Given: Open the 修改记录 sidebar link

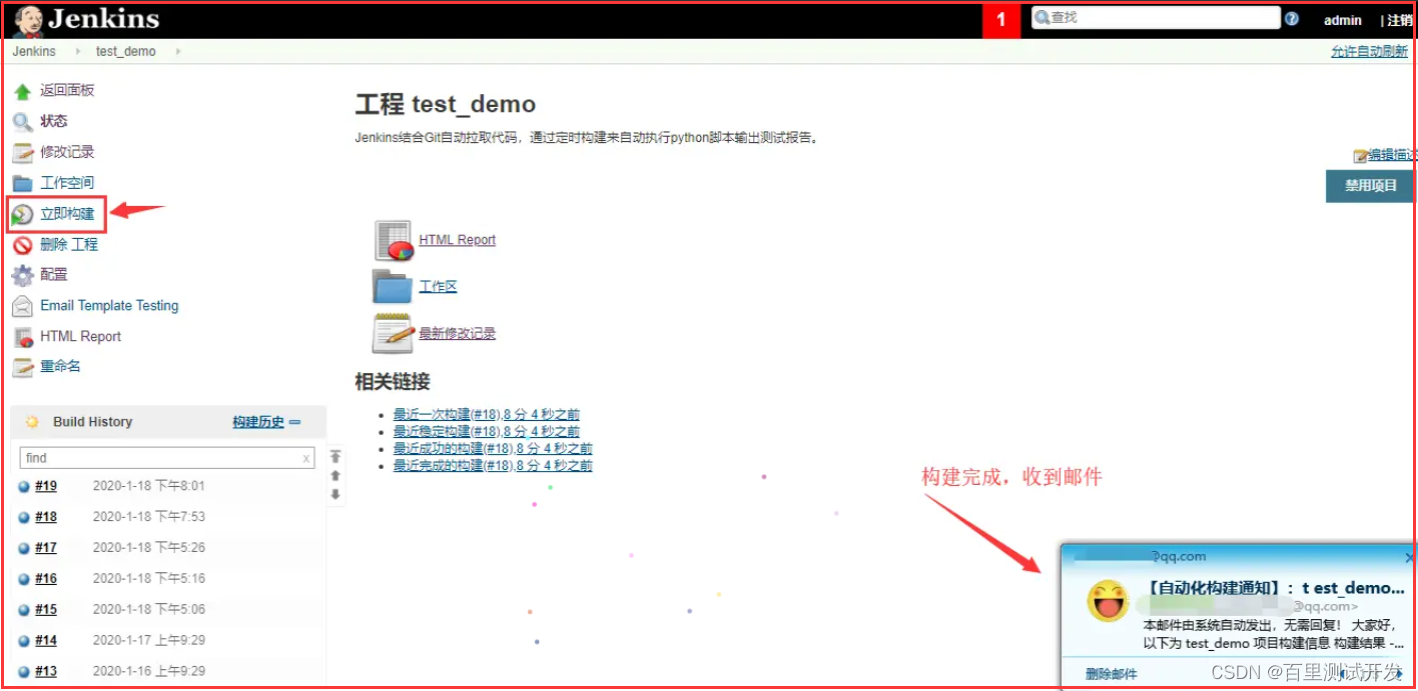Looking at the screenshot, I should click(67, 152).
